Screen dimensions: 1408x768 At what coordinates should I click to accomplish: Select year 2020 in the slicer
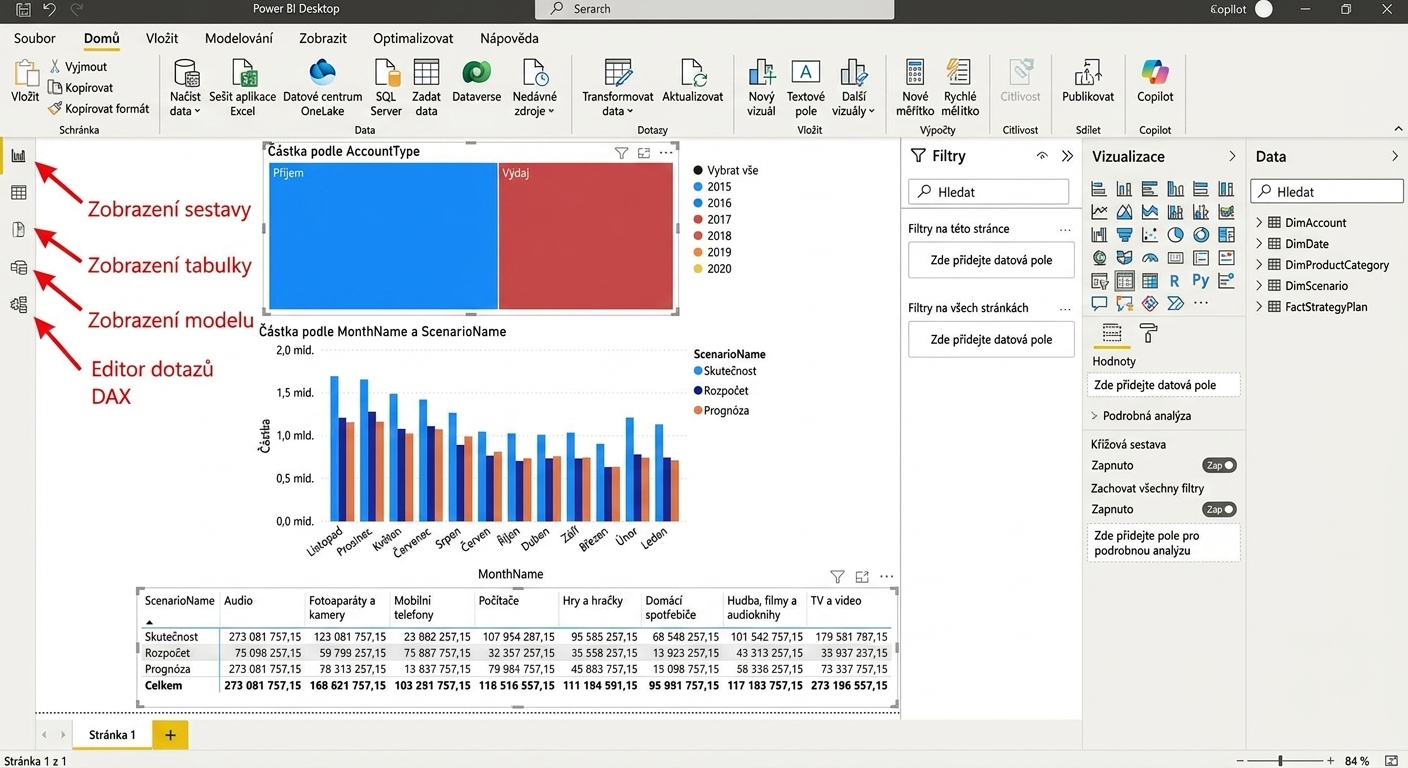point(713,268)
